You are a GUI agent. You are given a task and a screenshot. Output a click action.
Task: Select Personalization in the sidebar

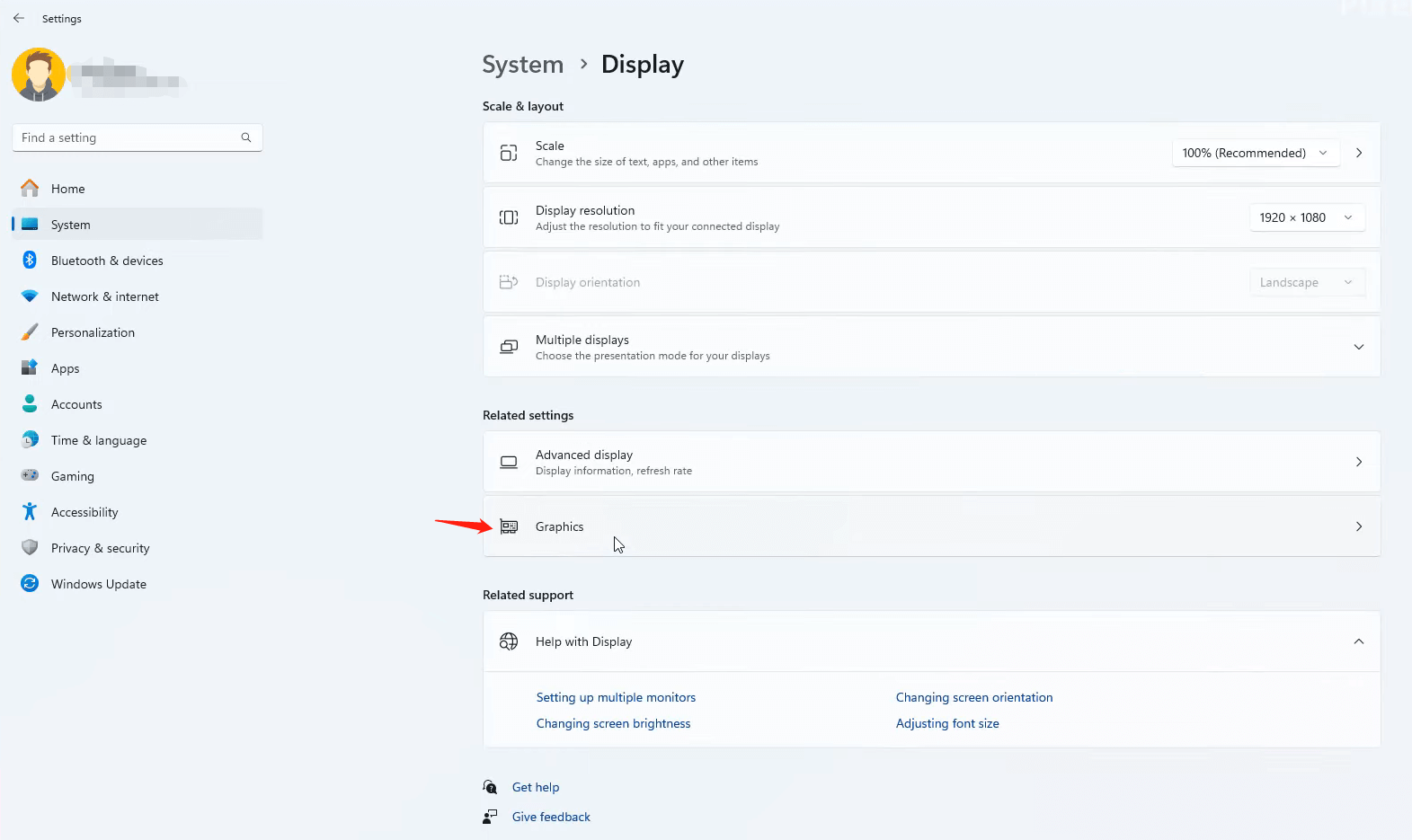(x=93, y=332)
